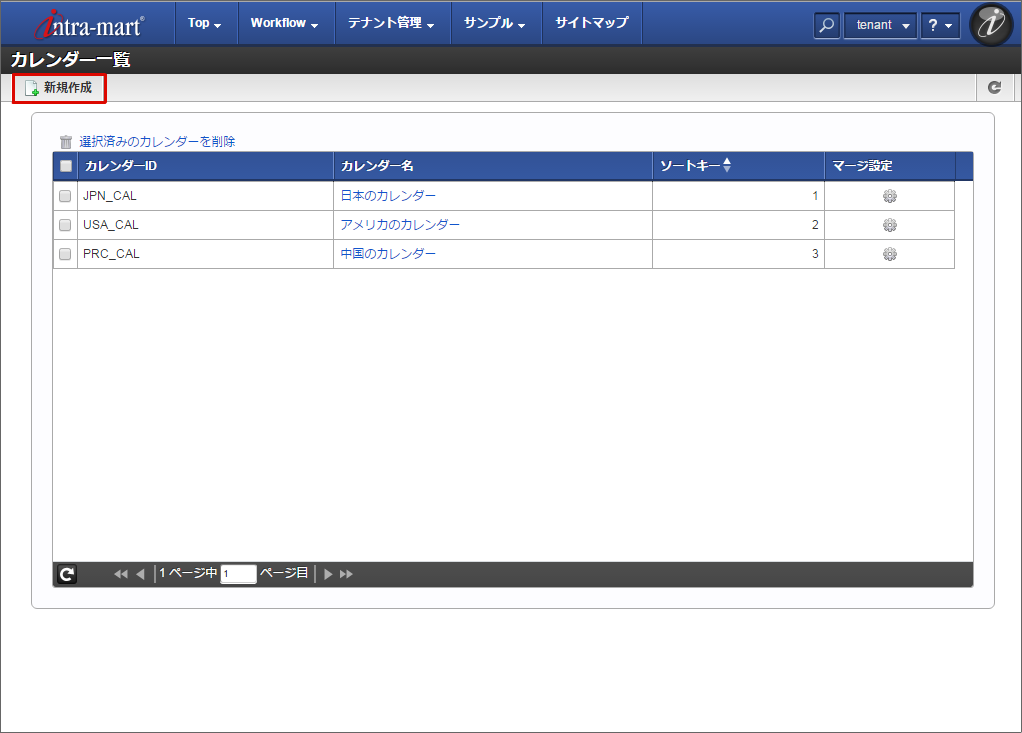
Task: Expand the Workflow menu
Action: [x=285, y=23]
